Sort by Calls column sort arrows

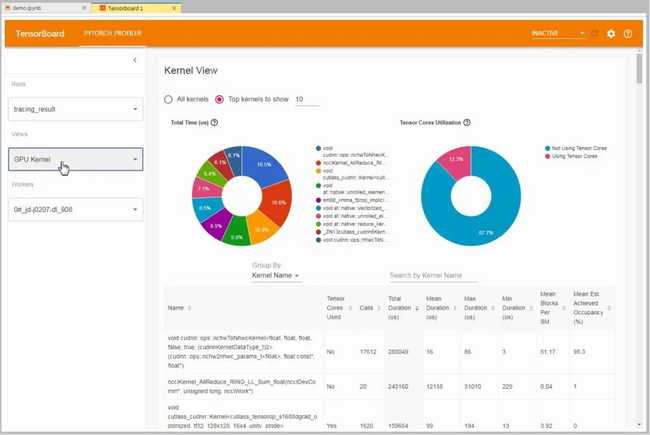pos(374,308)
